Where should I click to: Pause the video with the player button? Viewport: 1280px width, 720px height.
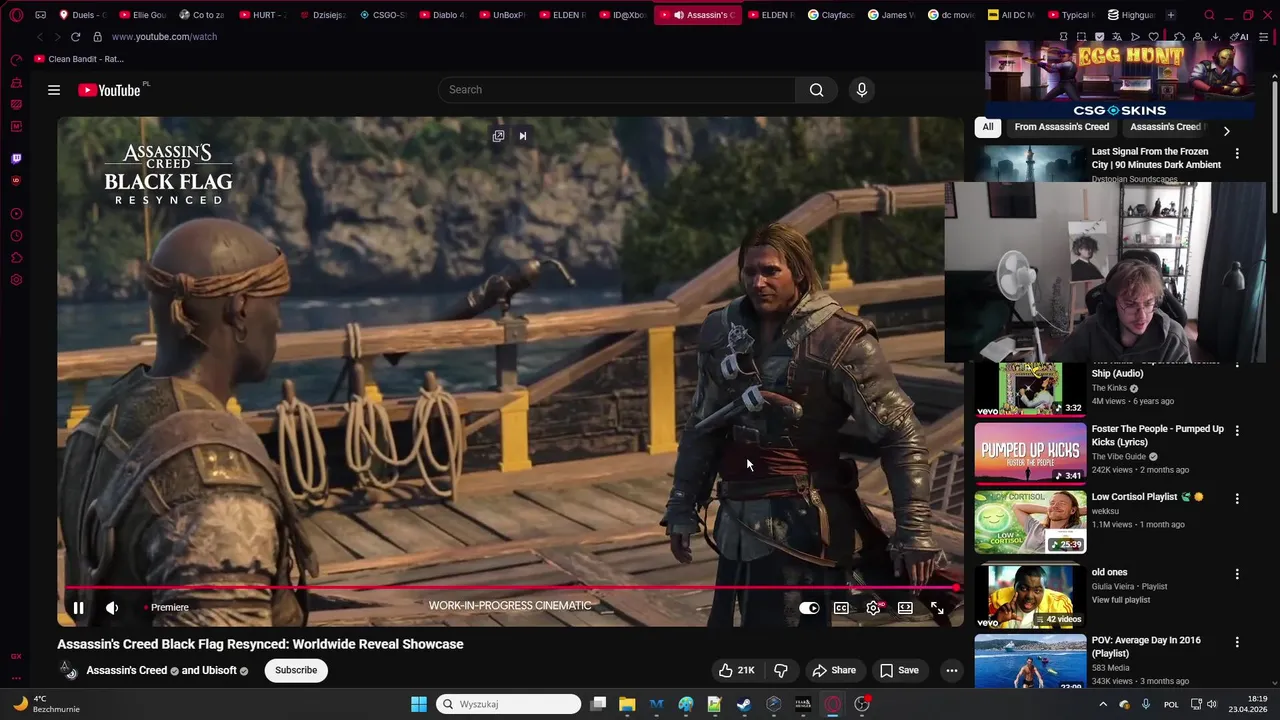point(78,608)
